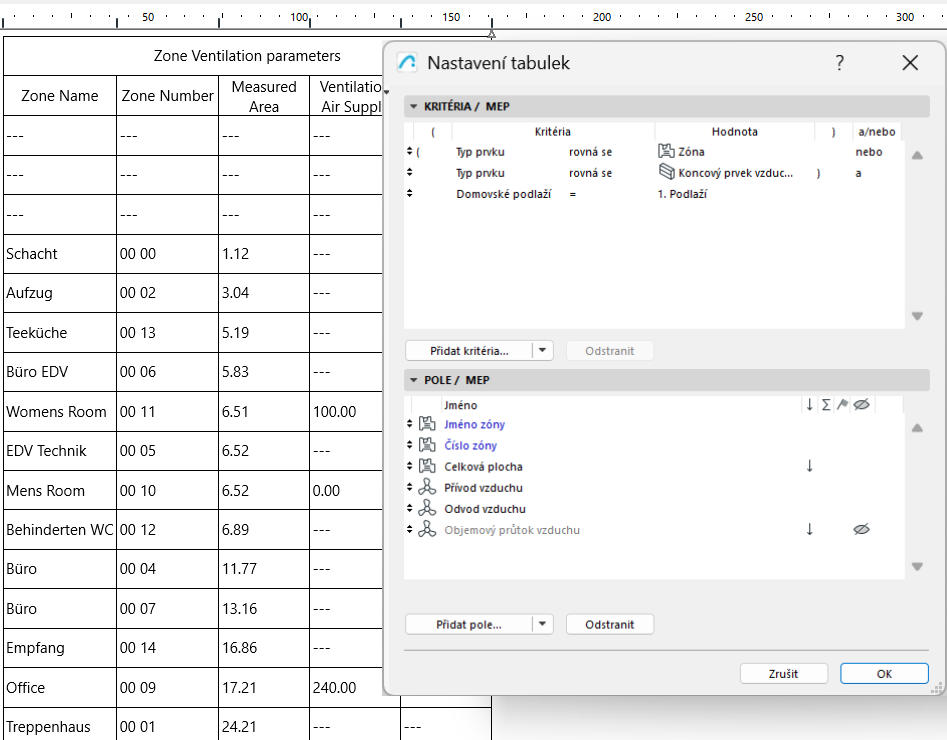Click the ArchiCAD logo in the dialog title bar
The height and width of the screenshot is (740, 947).
pos(407,62)
